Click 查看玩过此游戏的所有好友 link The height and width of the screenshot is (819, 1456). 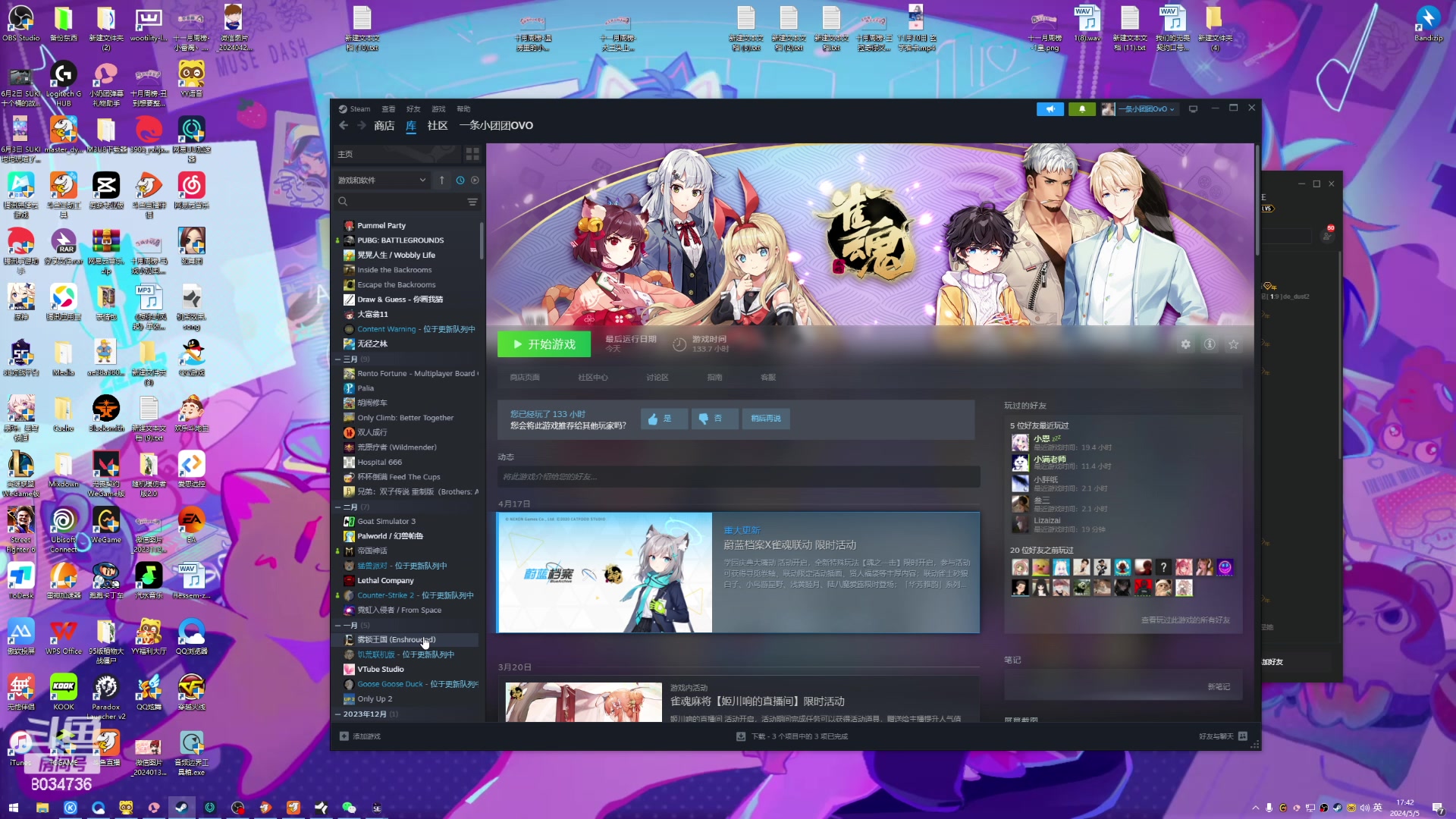(1185, 620)
